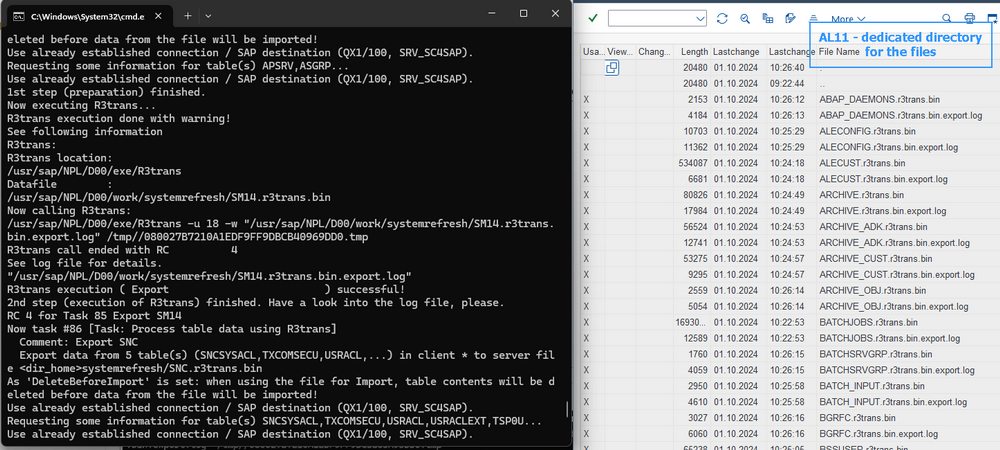Expand the More menu in SAP toolbar
Screen dimensions: 1000x450
click(x=848, y=19)
